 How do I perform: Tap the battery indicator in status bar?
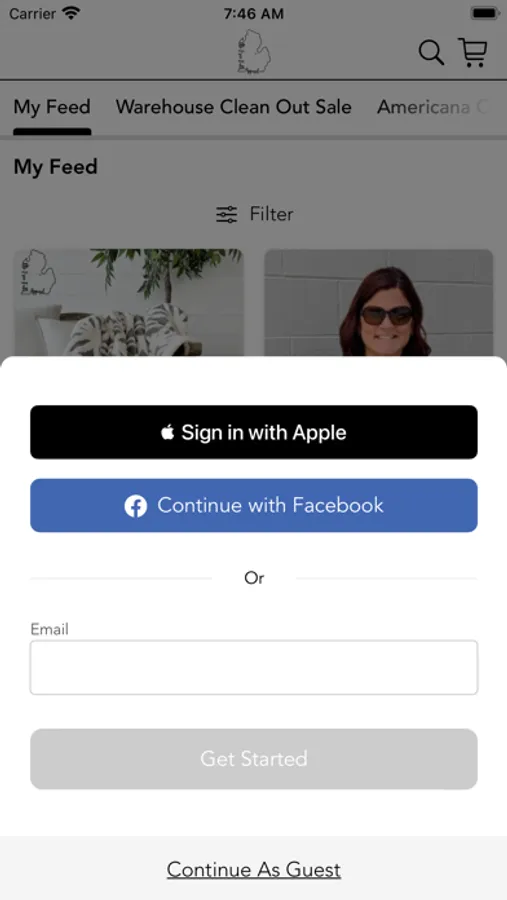485,13
